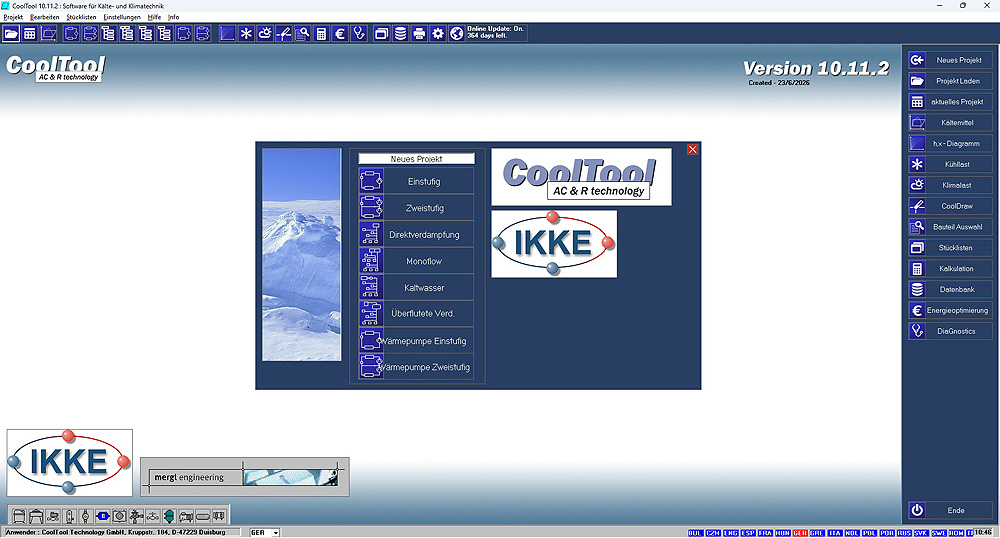Image resolution: width=1000 pixels, height=538 pixels.
Task: Click the IKKE logo at bottom left
Action: pyautogui.click(x=70, y=463)
